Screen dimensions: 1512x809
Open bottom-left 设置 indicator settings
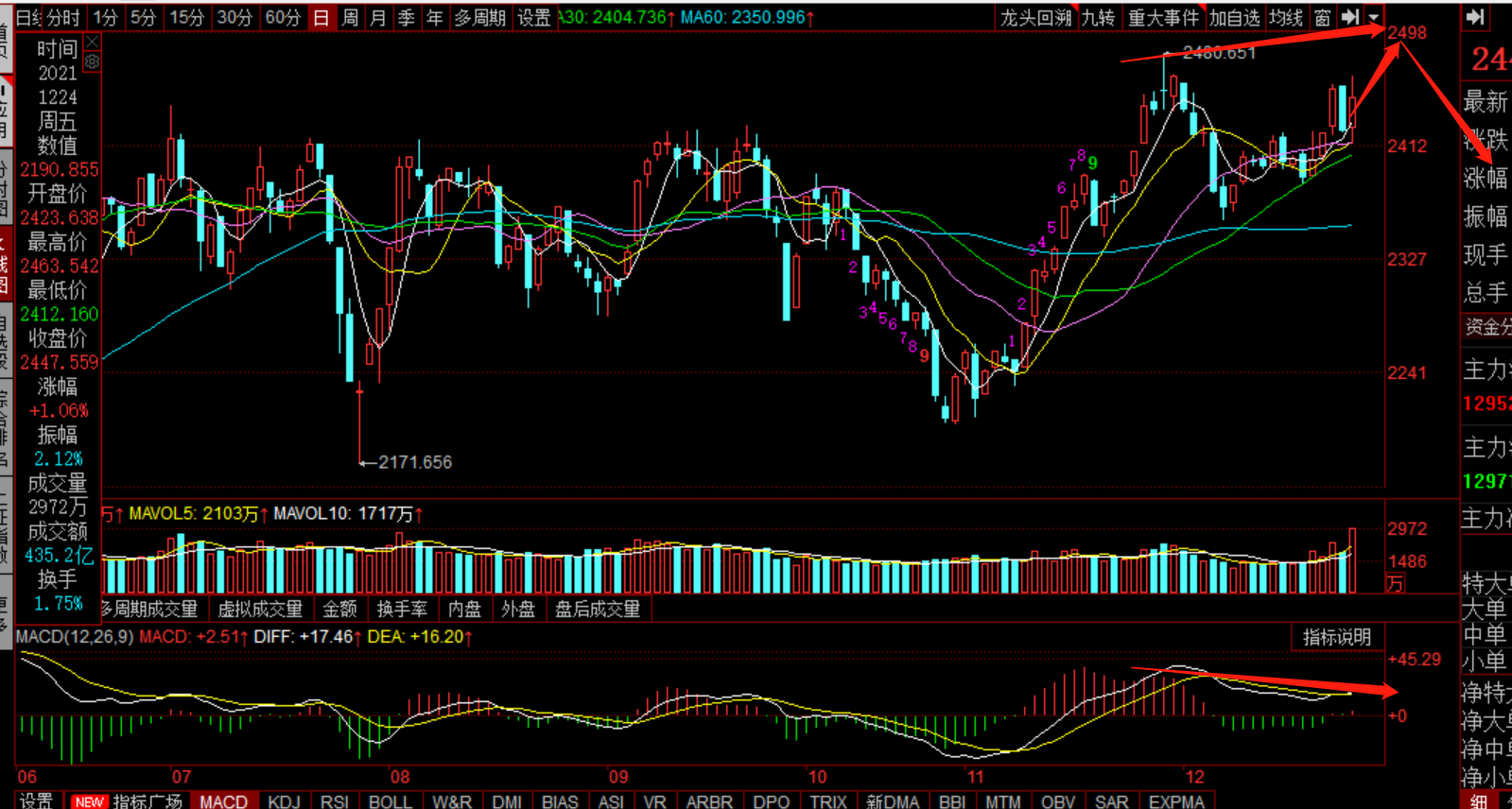point(36,800)
